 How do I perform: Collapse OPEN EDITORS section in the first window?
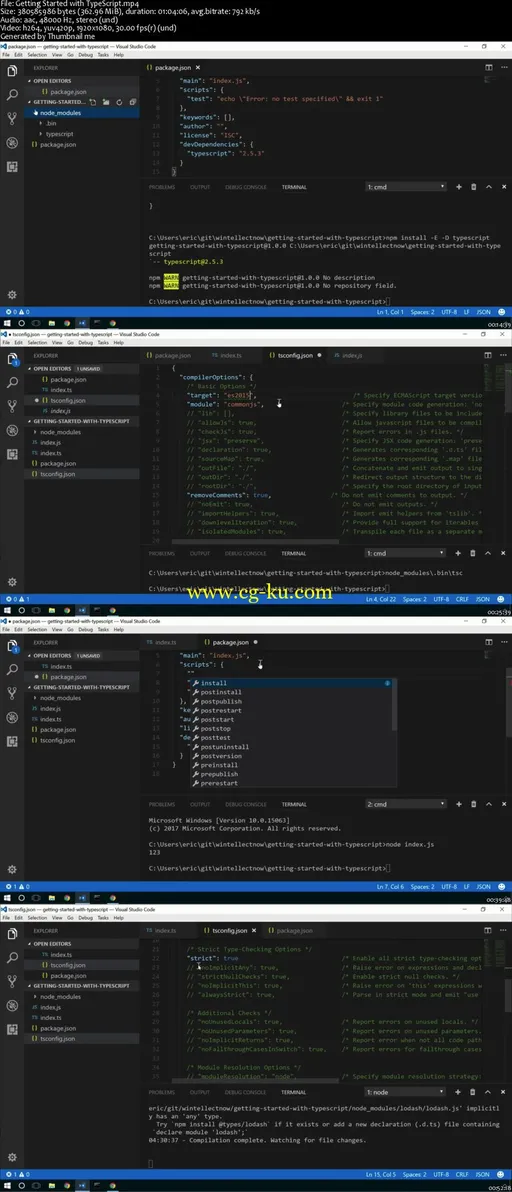[82, 81]
